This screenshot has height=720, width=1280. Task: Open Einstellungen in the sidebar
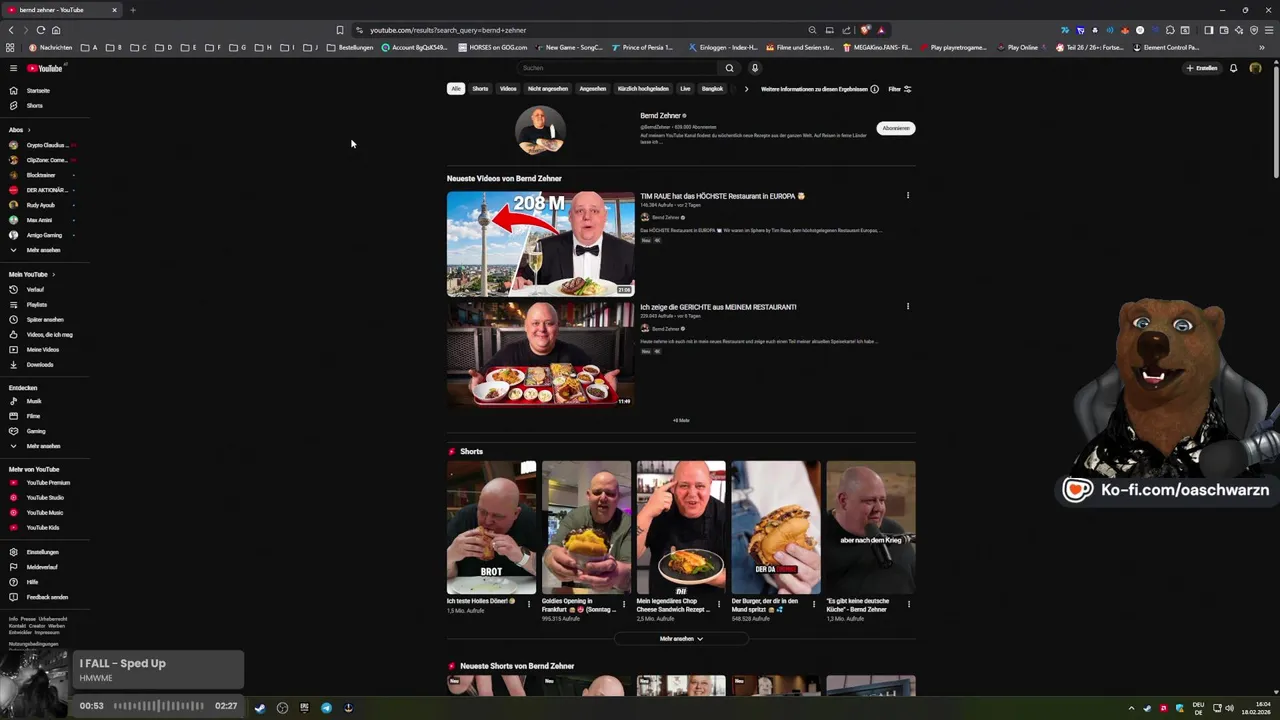coord(42,552)
